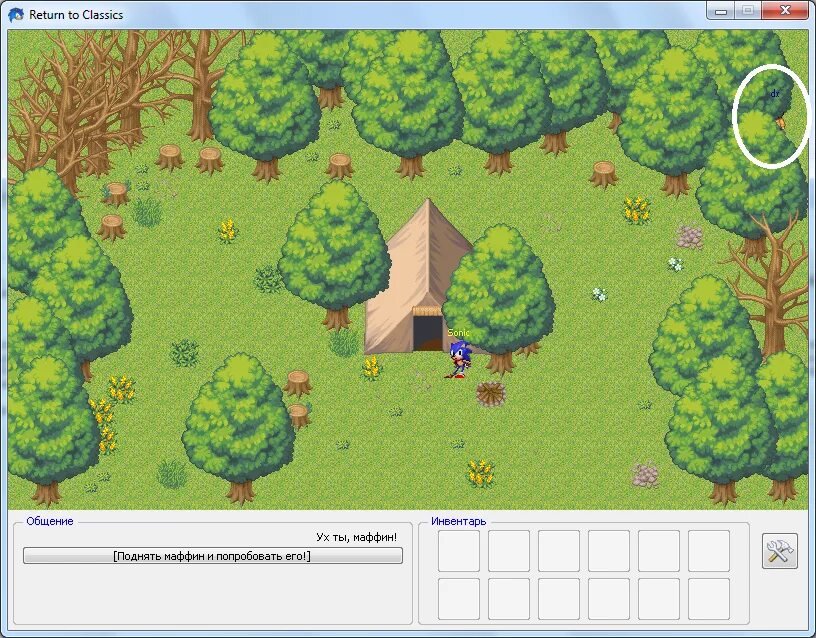The width and height of the screenshot is (816, 638).
Task: Click the campfire wood pile
Action: click(x=491, y=394)
